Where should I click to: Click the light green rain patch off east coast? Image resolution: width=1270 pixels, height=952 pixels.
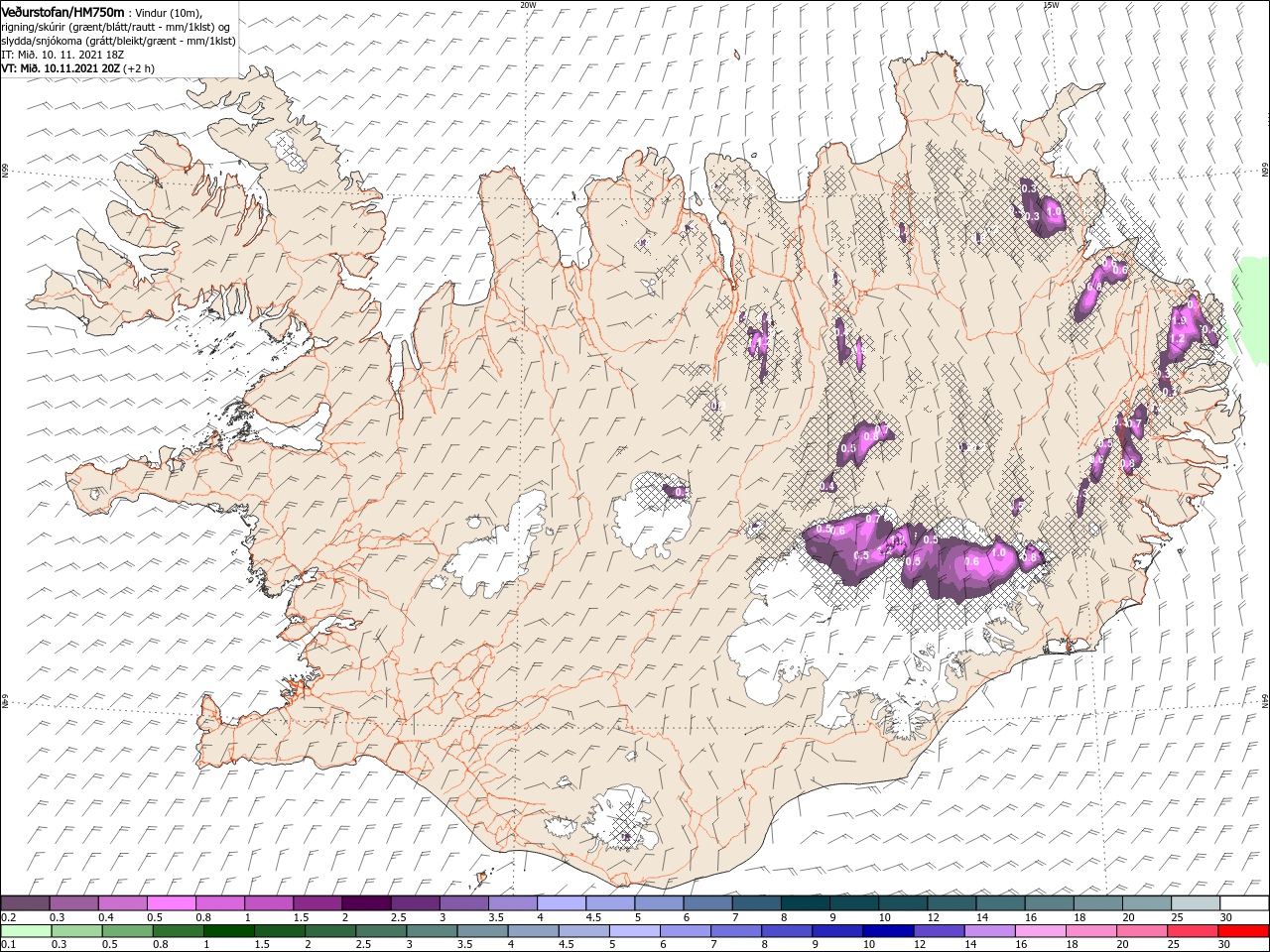(1250, 312)
